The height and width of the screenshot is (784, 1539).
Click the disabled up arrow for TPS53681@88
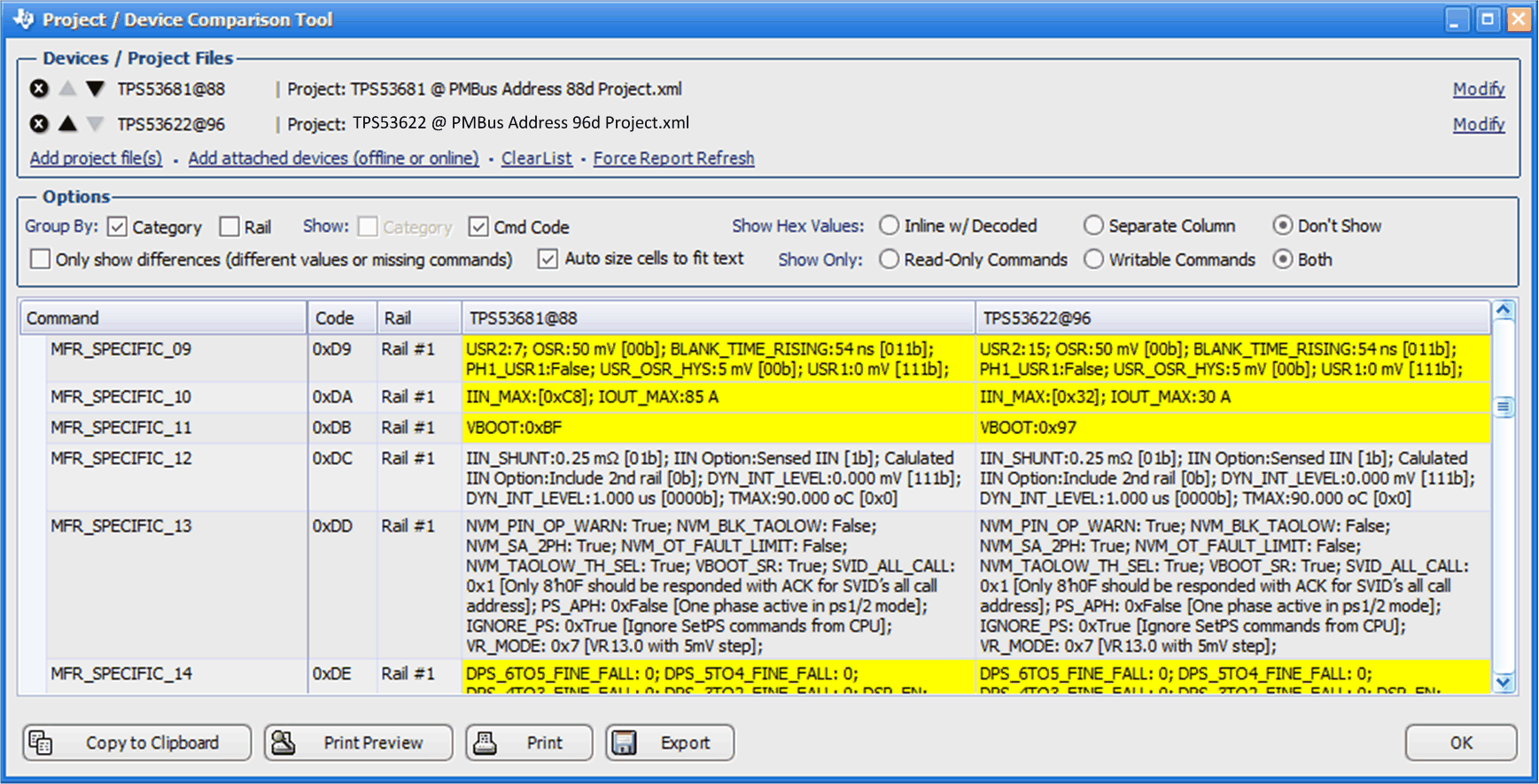pos(67,89)
